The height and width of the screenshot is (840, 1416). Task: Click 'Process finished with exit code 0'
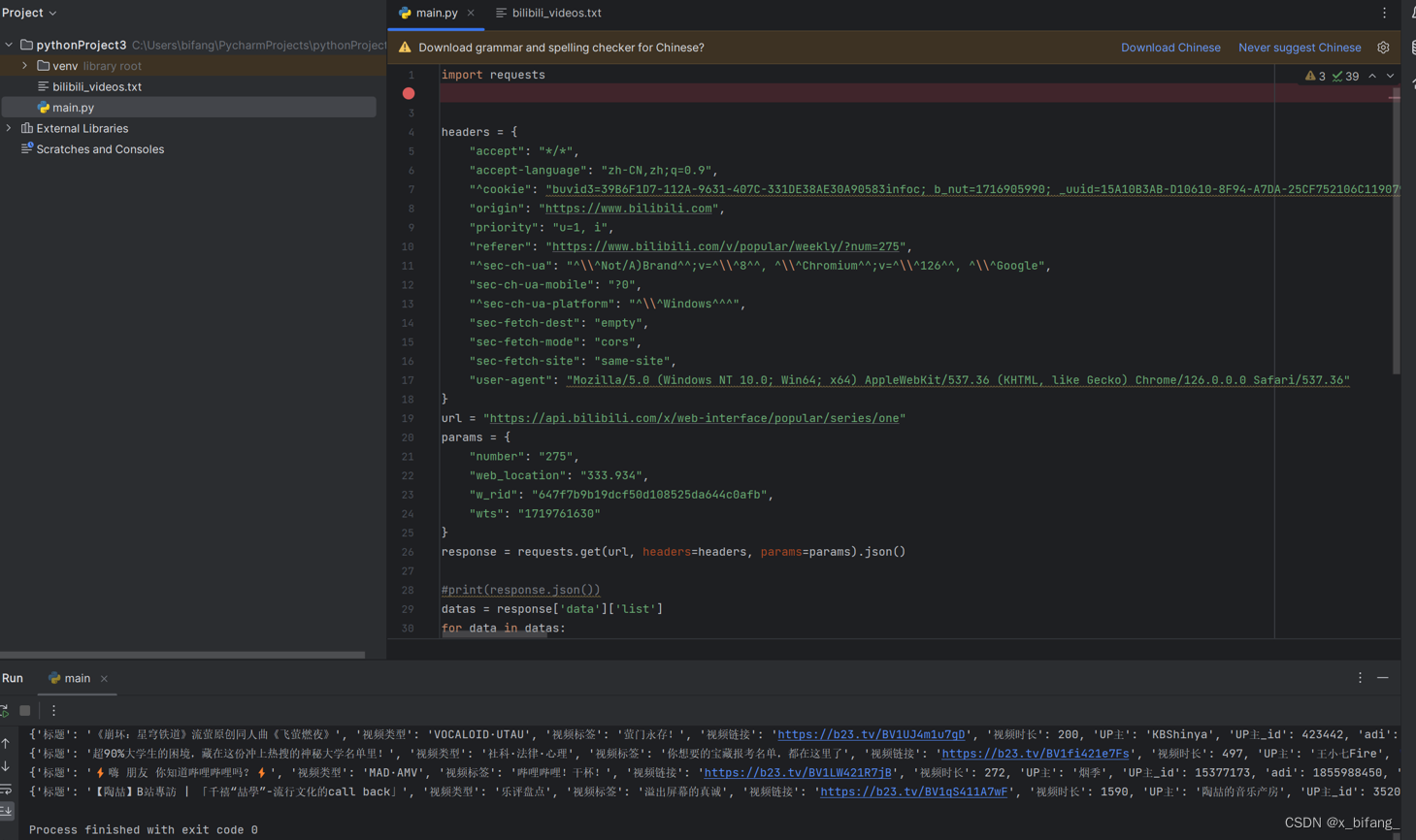pyautogui.click(x=144, y=829)
